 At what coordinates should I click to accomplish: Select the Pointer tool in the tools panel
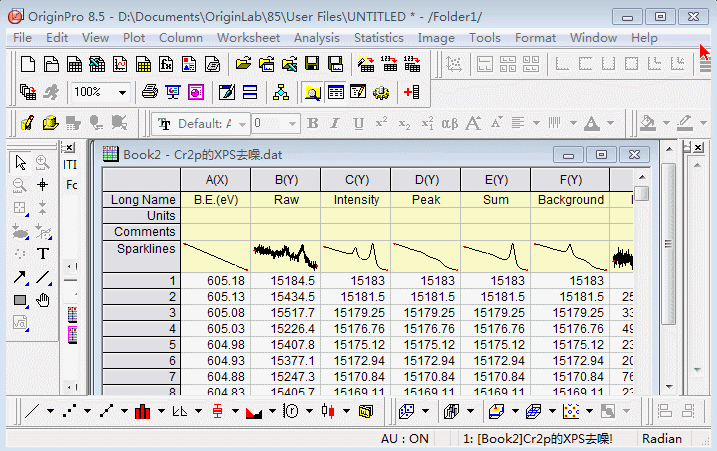(x=20, y=162)
